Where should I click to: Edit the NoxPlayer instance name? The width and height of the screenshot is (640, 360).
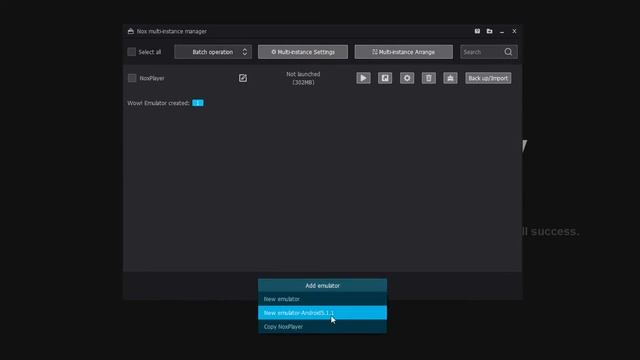[x=243, y=78]
